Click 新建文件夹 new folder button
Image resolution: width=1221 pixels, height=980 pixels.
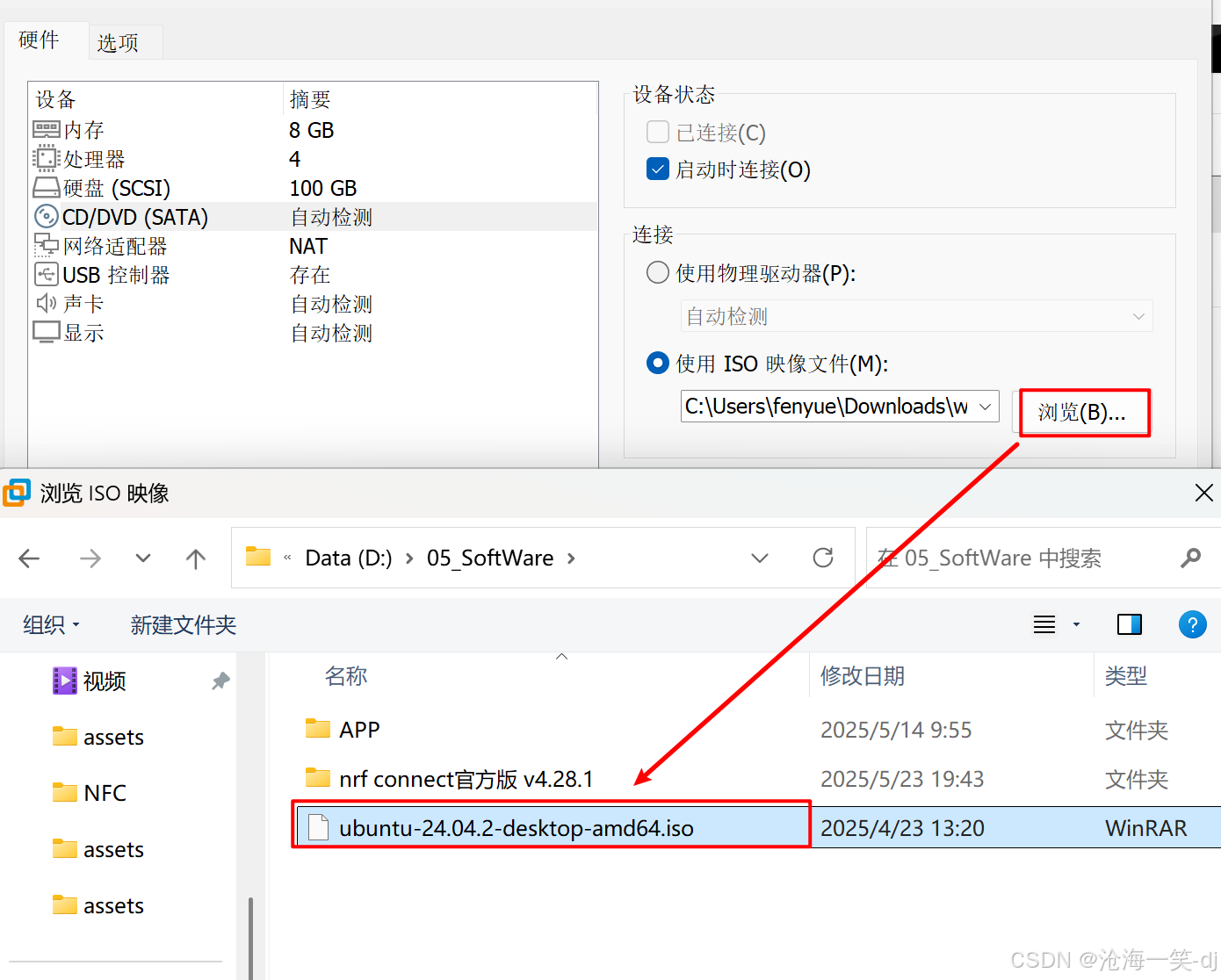point(184,624)
